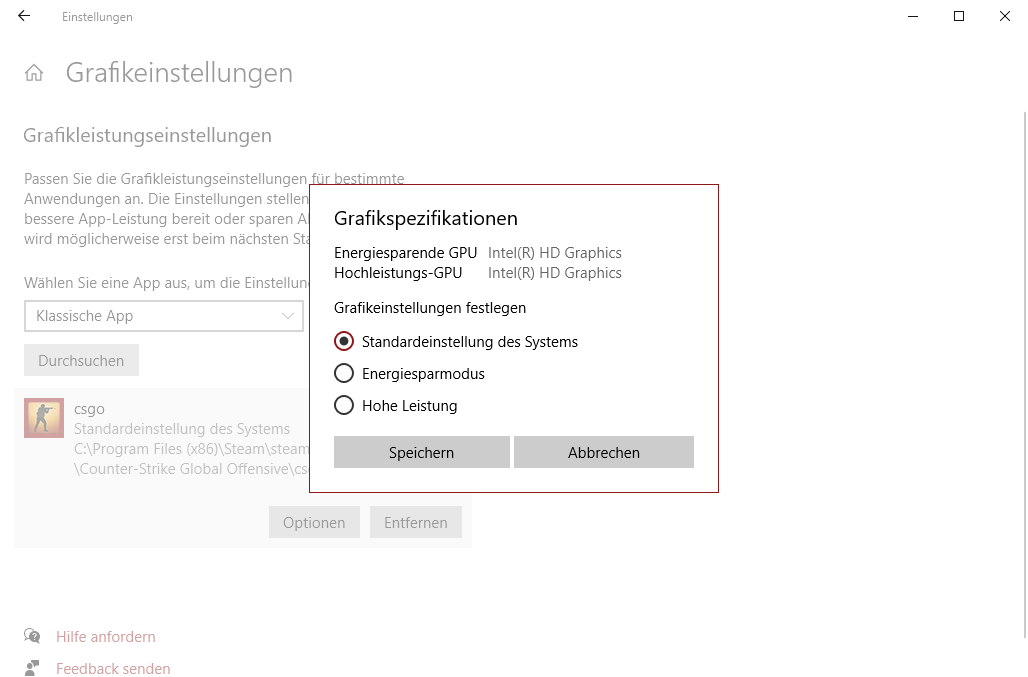Viewport: 1028px width, 677px height.
Task: Enable the Energiesparmodus option
Action: 344,373
